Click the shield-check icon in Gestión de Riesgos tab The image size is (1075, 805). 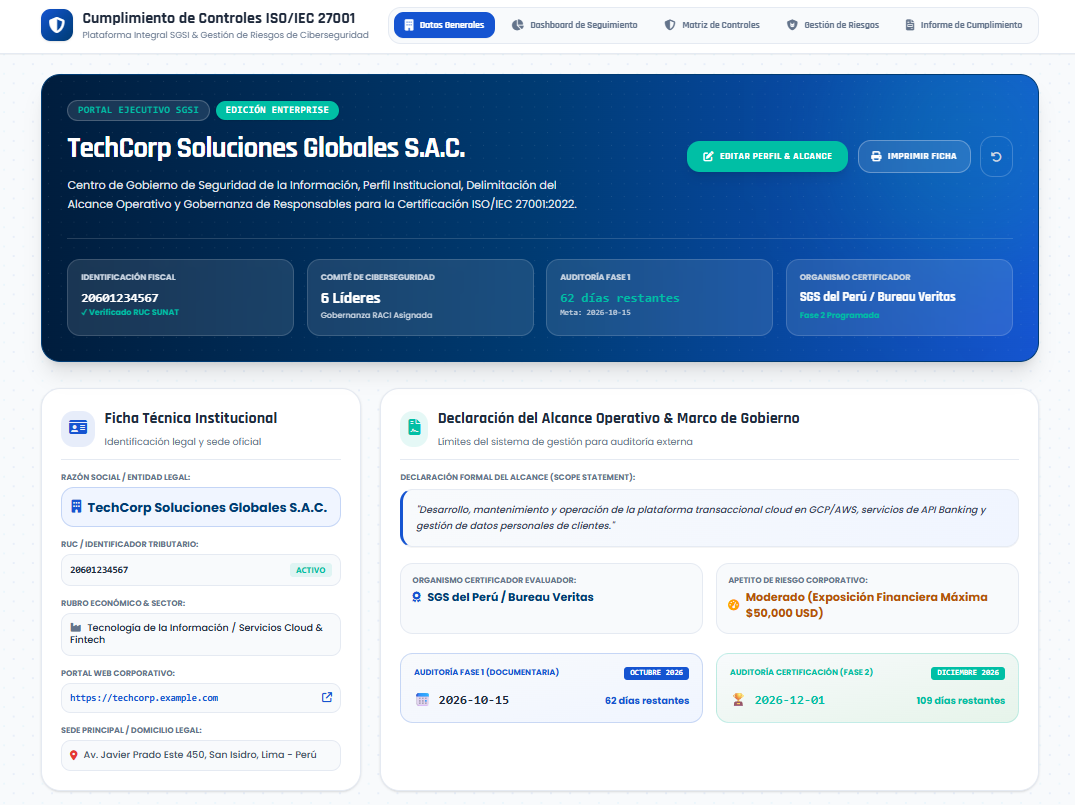[792, 25]
